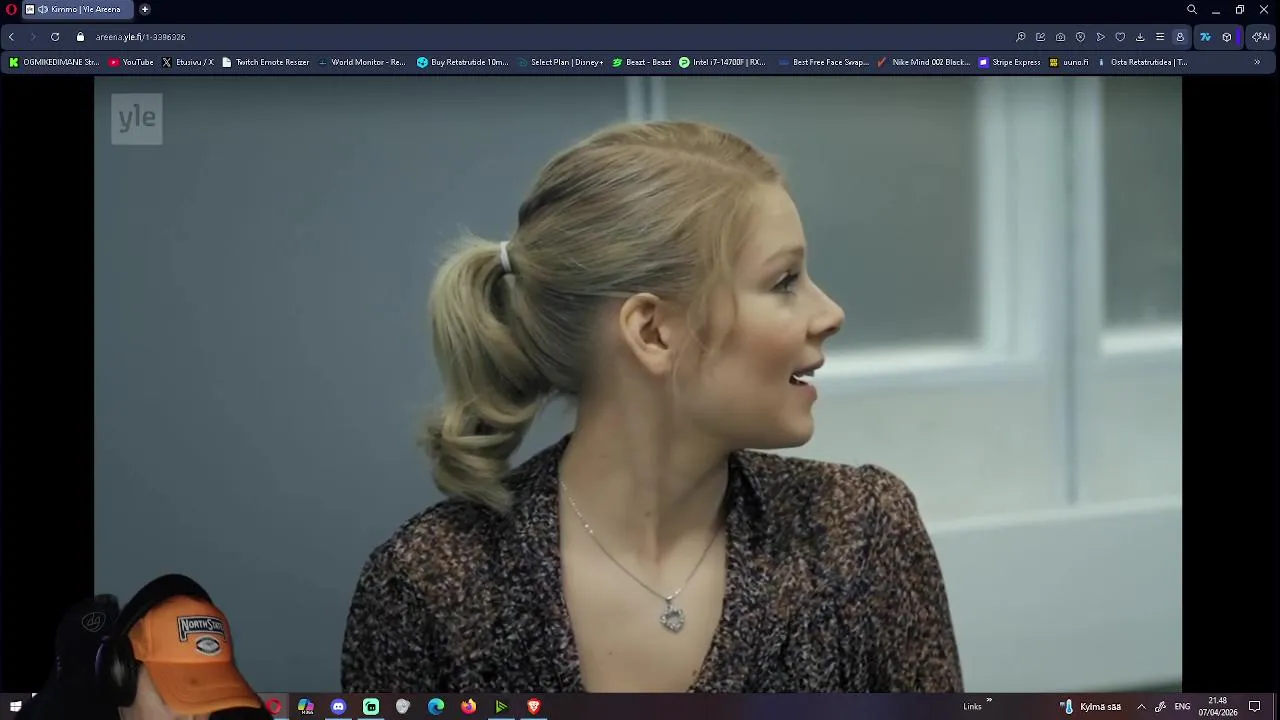This screenshot has height=720, width=1280.
Task: Expand hidden bookmarks overflow chevron
Action: (1257, 62)
